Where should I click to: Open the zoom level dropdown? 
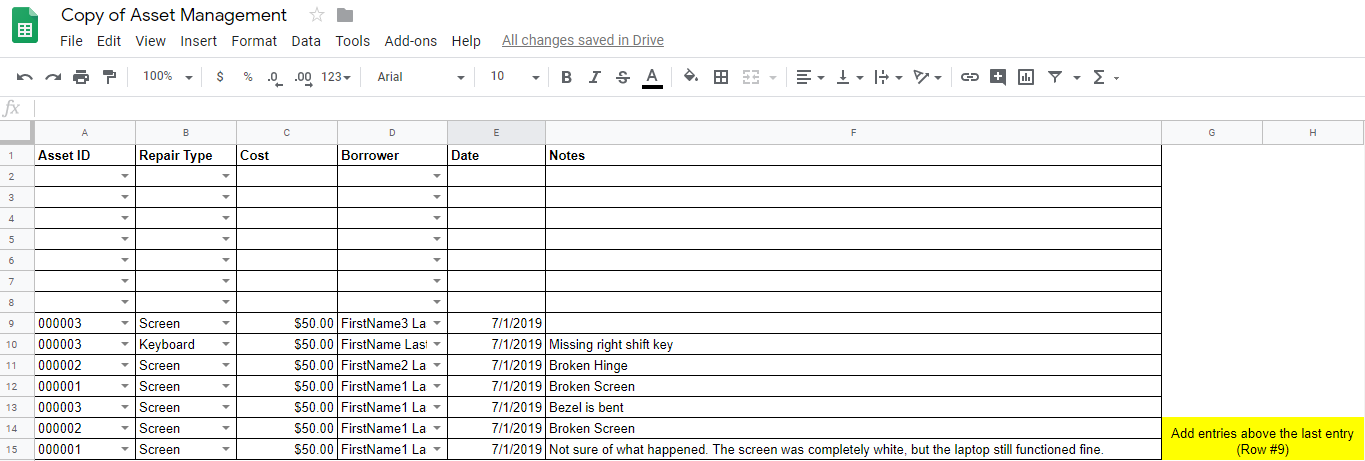click(x=167, y=77)
